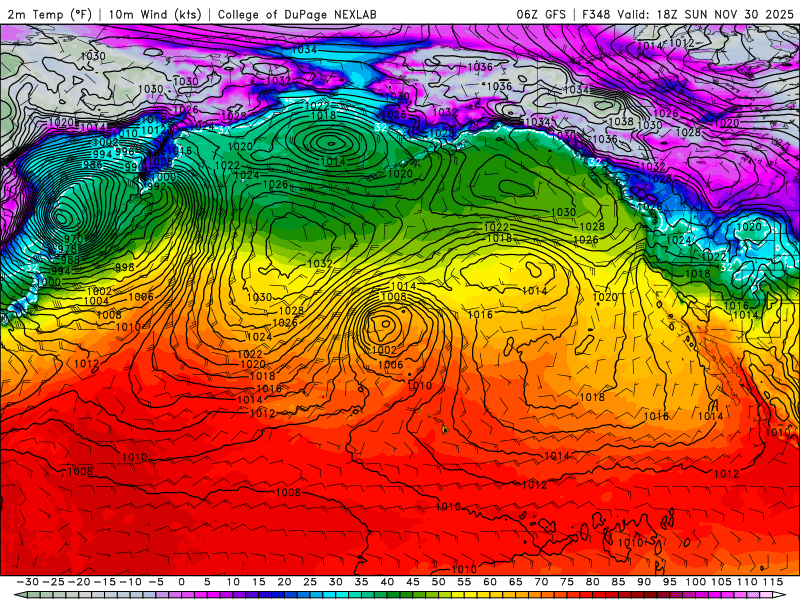Click the 996 pressure contour label
The width and height of the screenshot is (800, 600).
pyautogui.click(x=124, y=151)
